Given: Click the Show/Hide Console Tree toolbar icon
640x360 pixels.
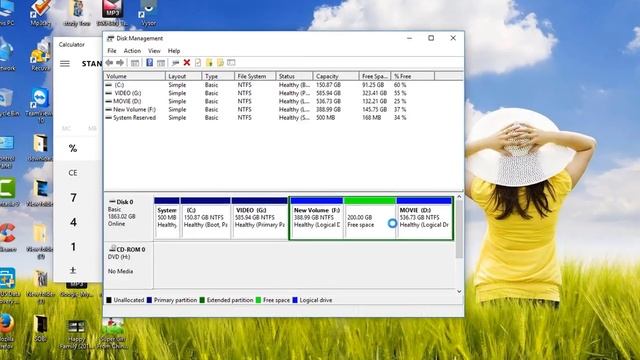Looking at the screenshot, I should tap(135, 62).
